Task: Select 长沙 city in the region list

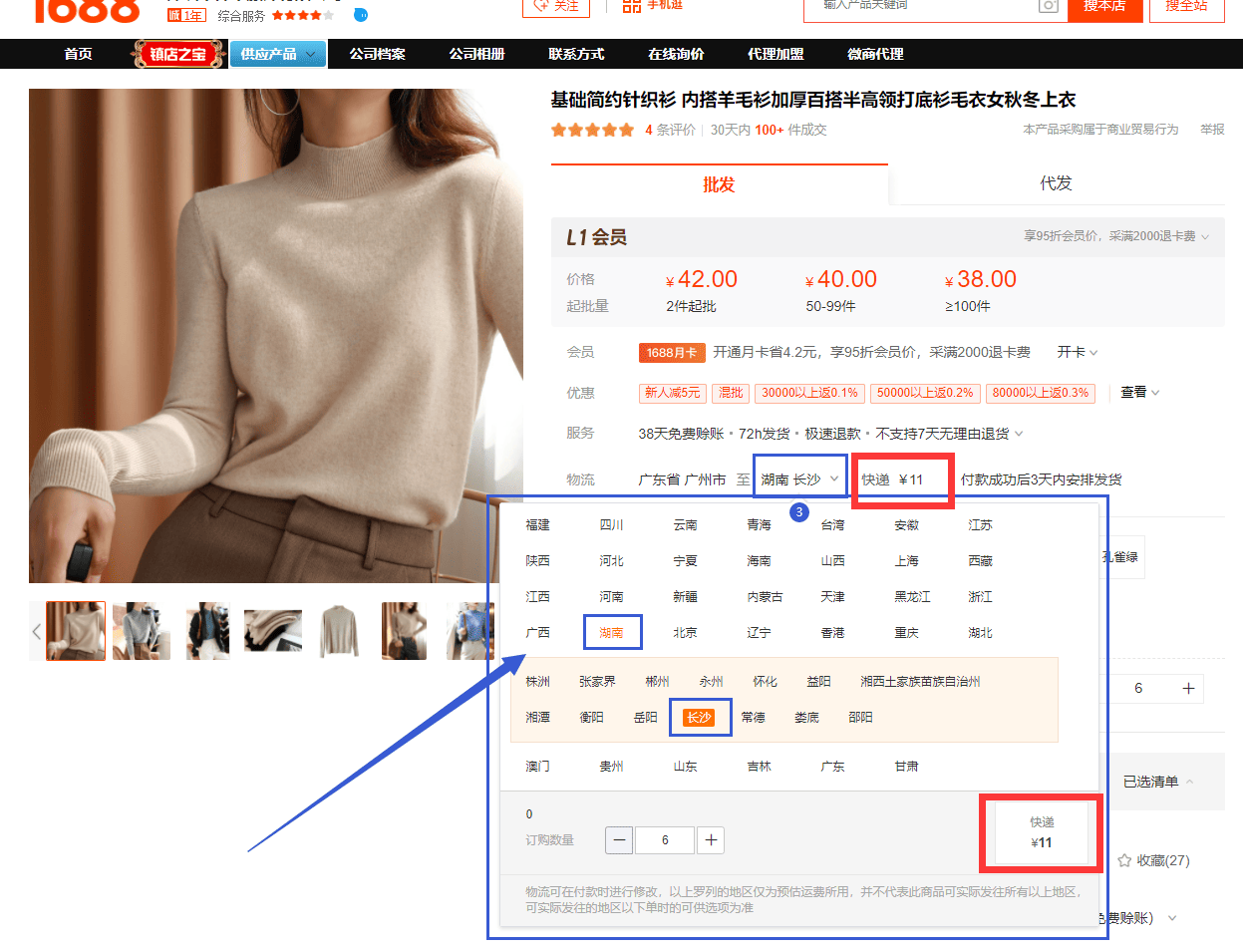Action: click(699, 718)
